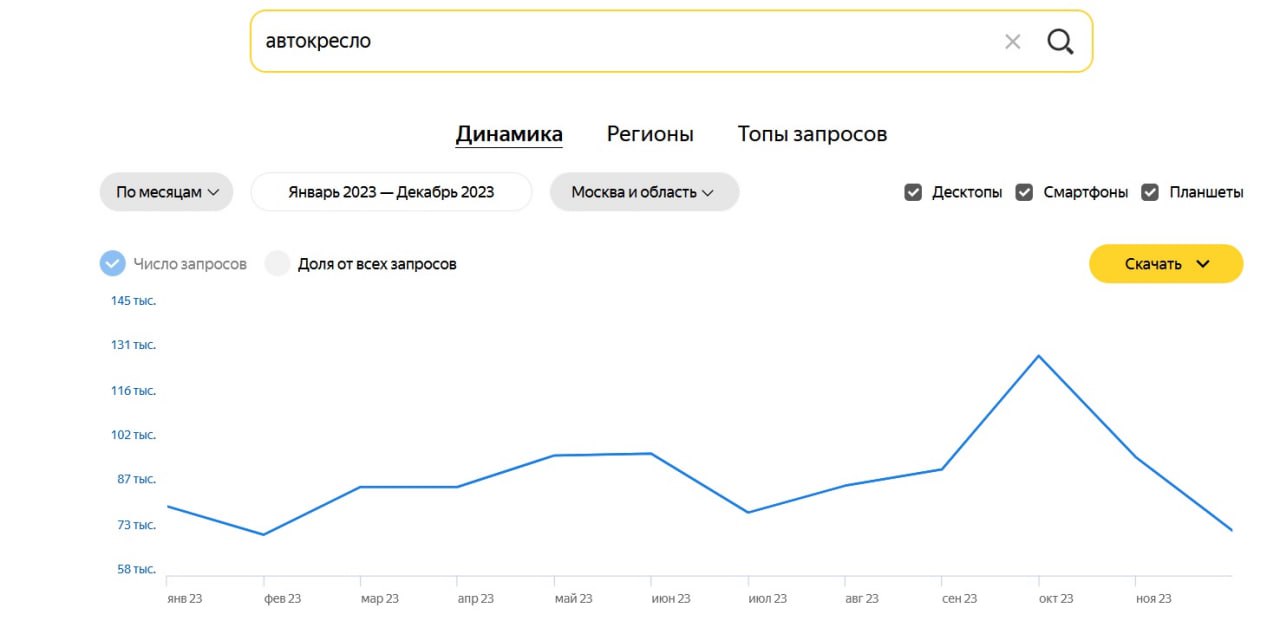Disable the Планшеты checkbox

(x=1150, y=193)
